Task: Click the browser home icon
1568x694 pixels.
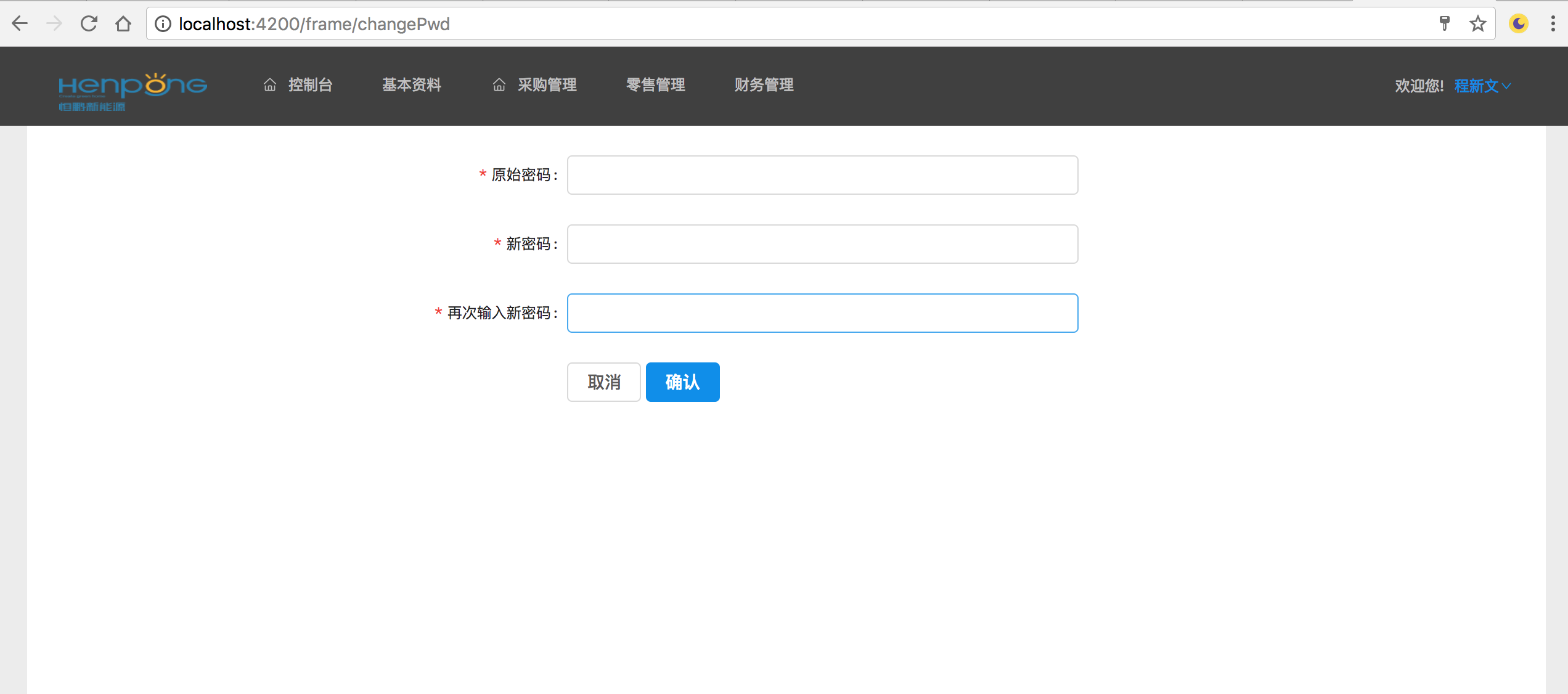Action: [x=123, y=24]
